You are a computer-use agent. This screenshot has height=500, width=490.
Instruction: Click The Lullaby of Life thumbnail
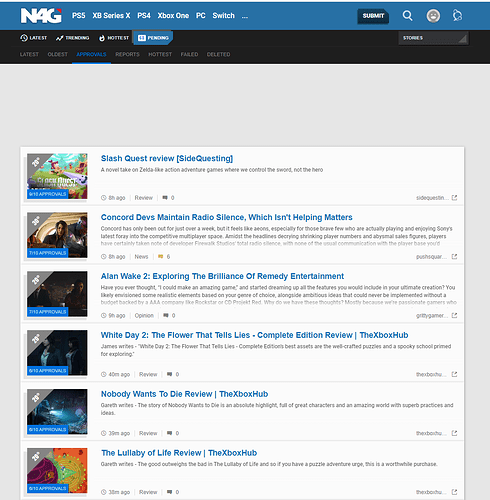[57, 470]
